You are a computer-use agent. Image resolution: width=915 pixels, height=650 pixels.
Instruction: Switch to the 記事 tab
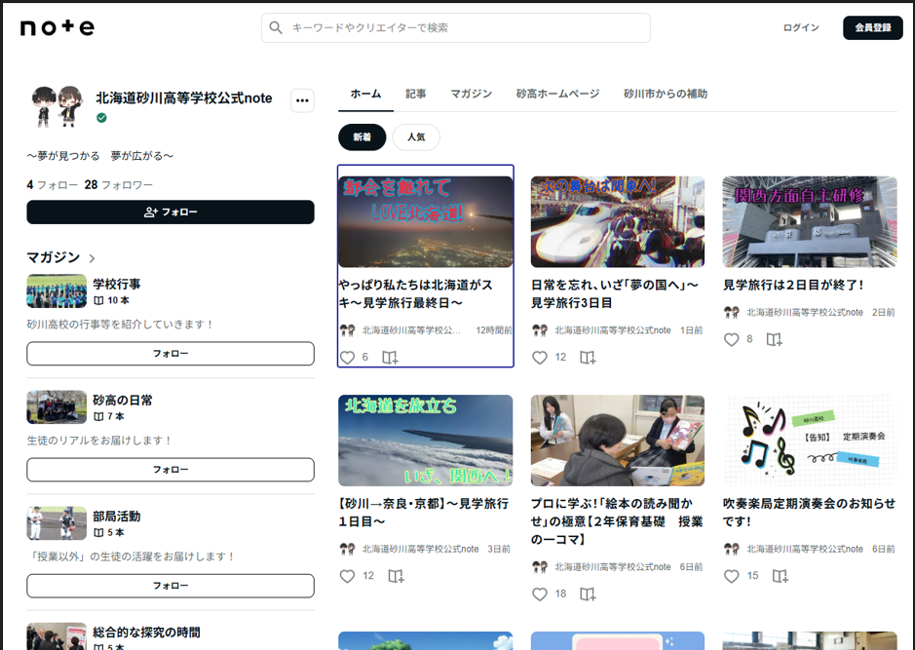tap(416, 94)
